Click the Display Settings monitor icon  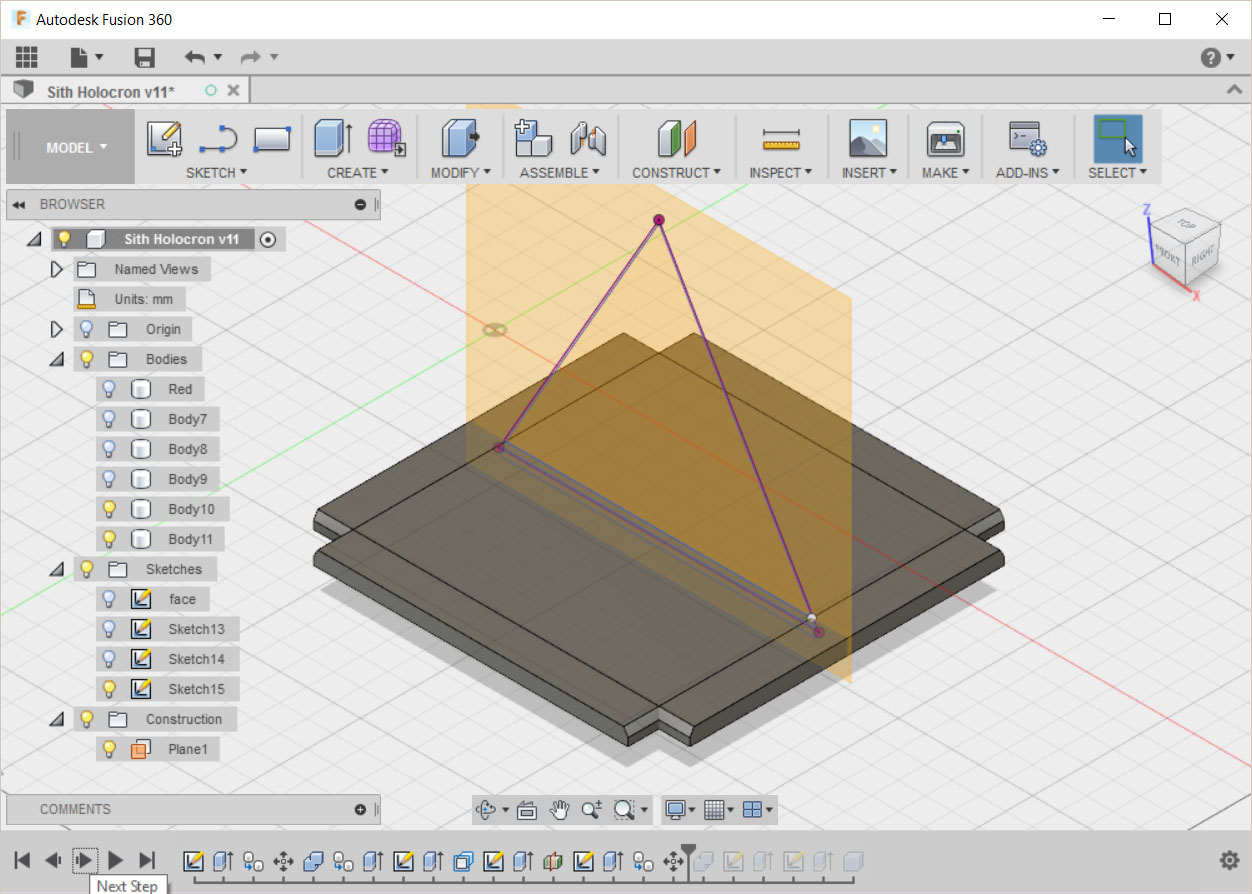tap(676, 810)
